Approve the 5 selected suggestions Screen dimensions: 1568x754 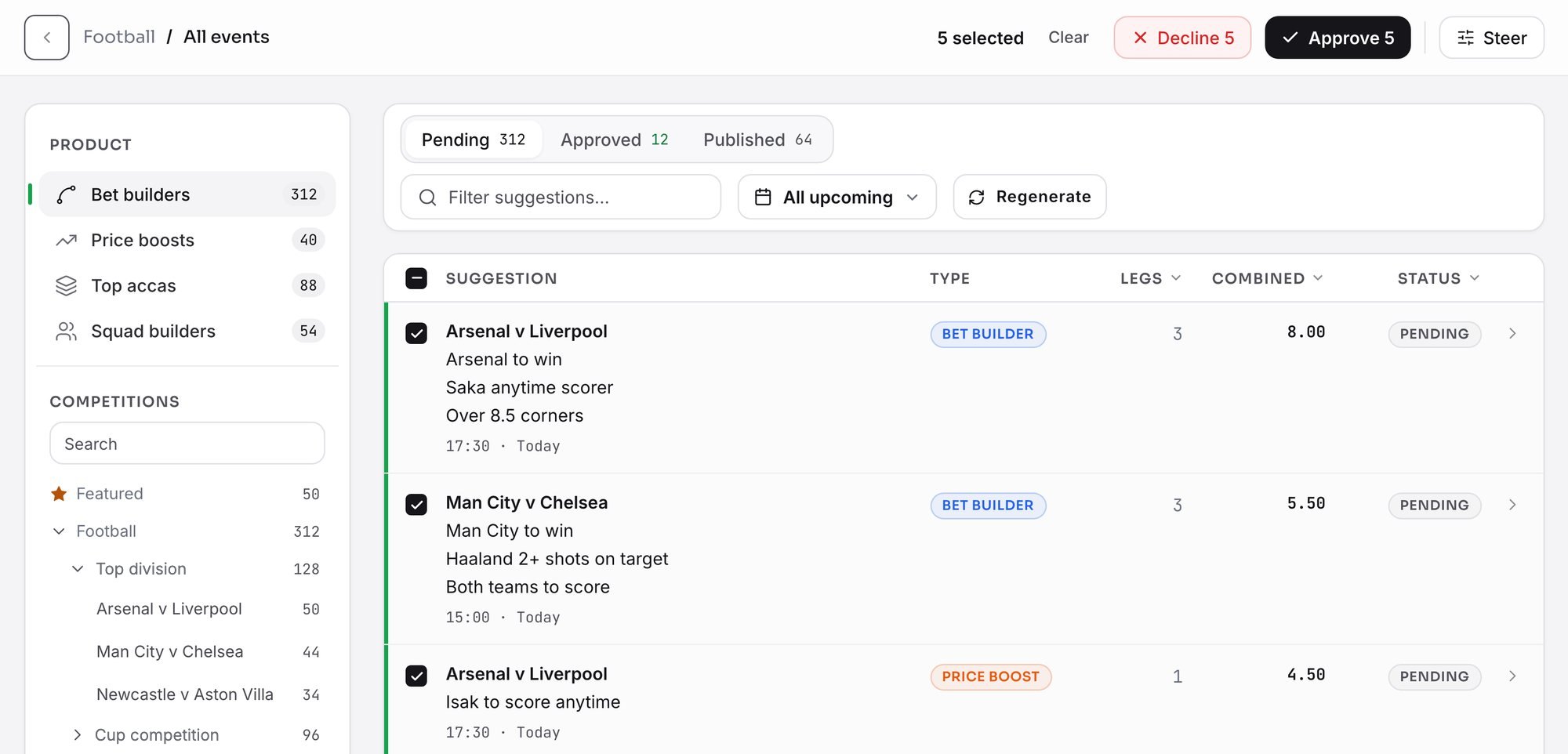pyautogui.click(x=1338, y=38)
